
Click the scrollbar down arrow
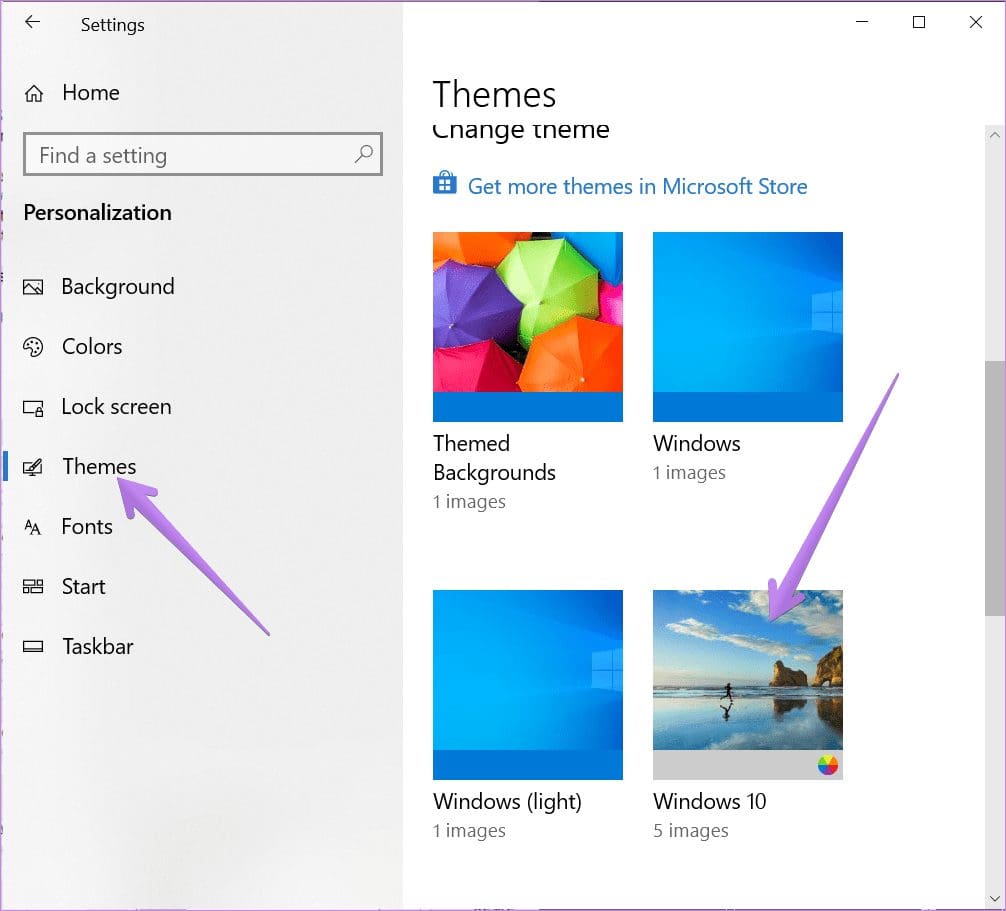pos(994,899)
